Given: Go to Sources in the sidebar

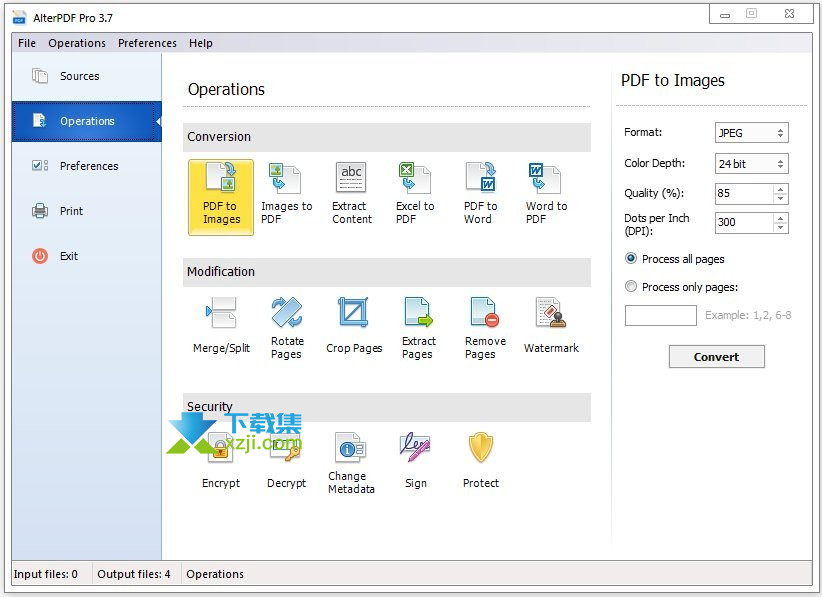Looking at the screenshot, I should click(86, 76).
